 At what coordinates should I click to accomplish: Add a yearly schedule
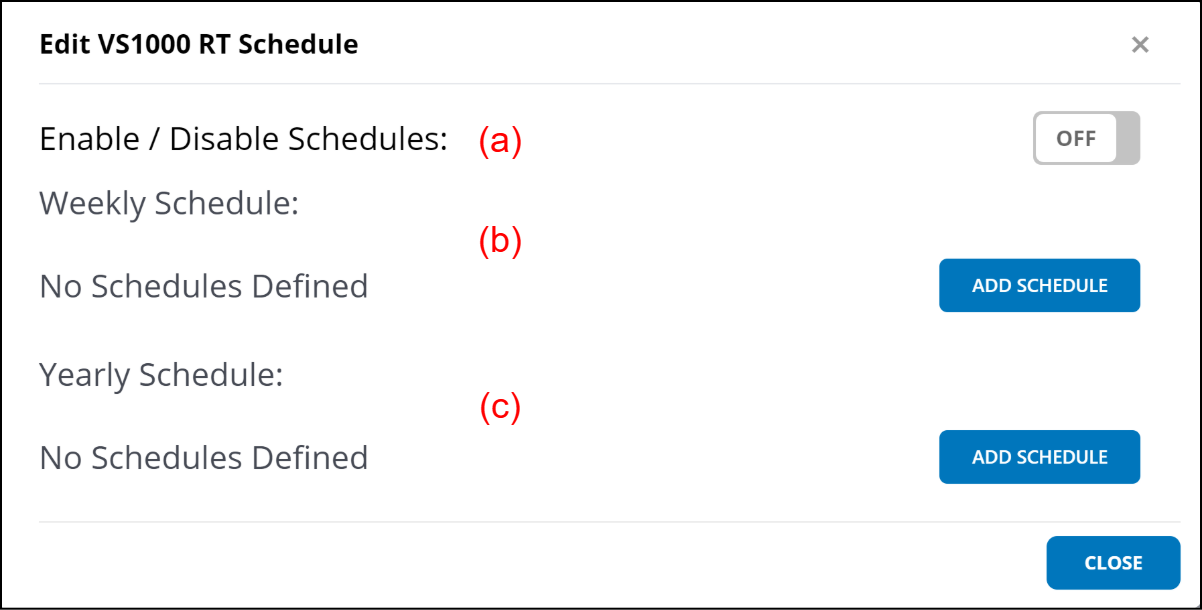click(1039, 457)
